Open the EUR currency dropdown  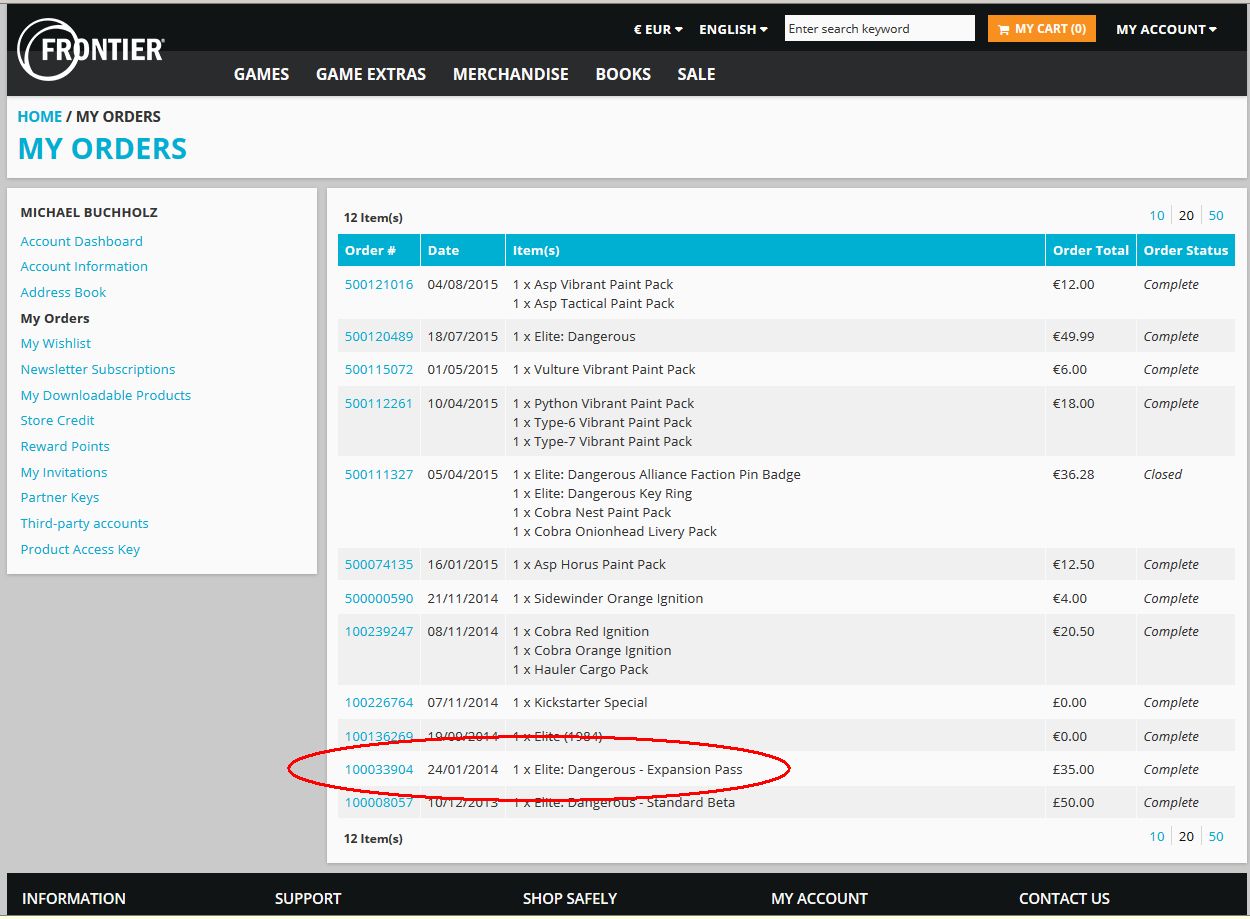[658, 29]
